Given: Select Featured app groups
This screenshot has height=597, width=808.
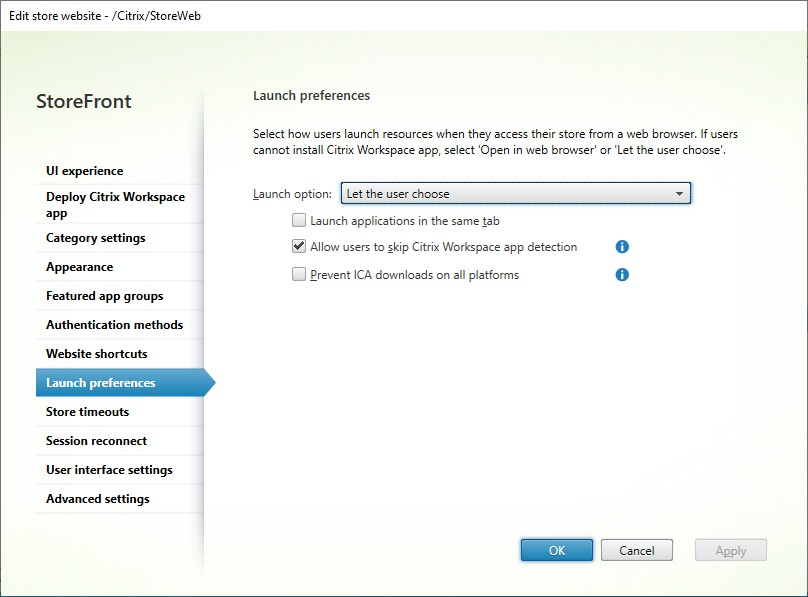Looking at the screenshot, I should (104, 295).
